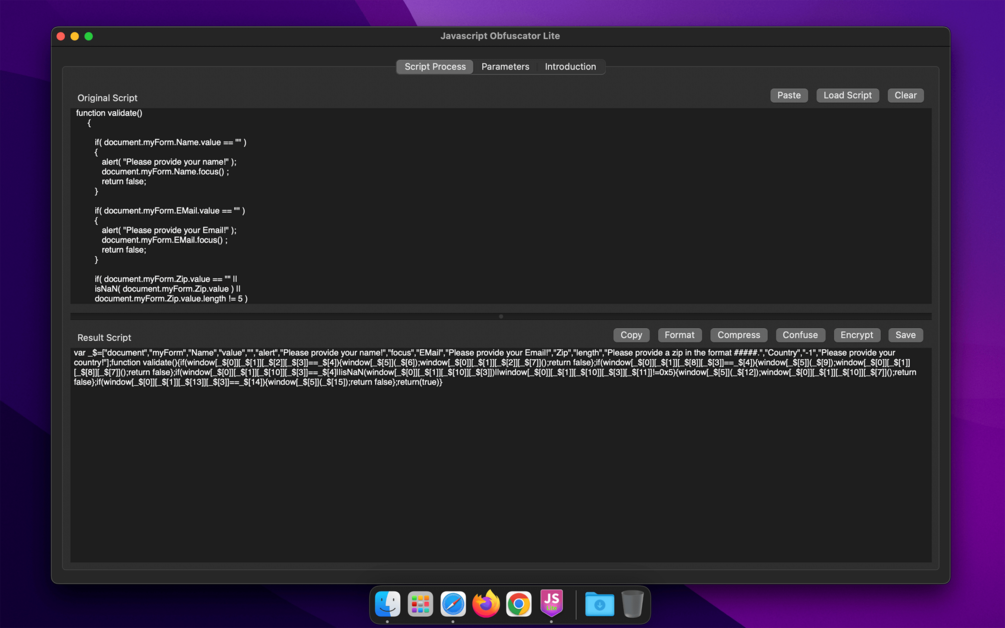The image size is (1005, 628).
Task: Click inside the Result Script output area
Action: coord(501,455)
